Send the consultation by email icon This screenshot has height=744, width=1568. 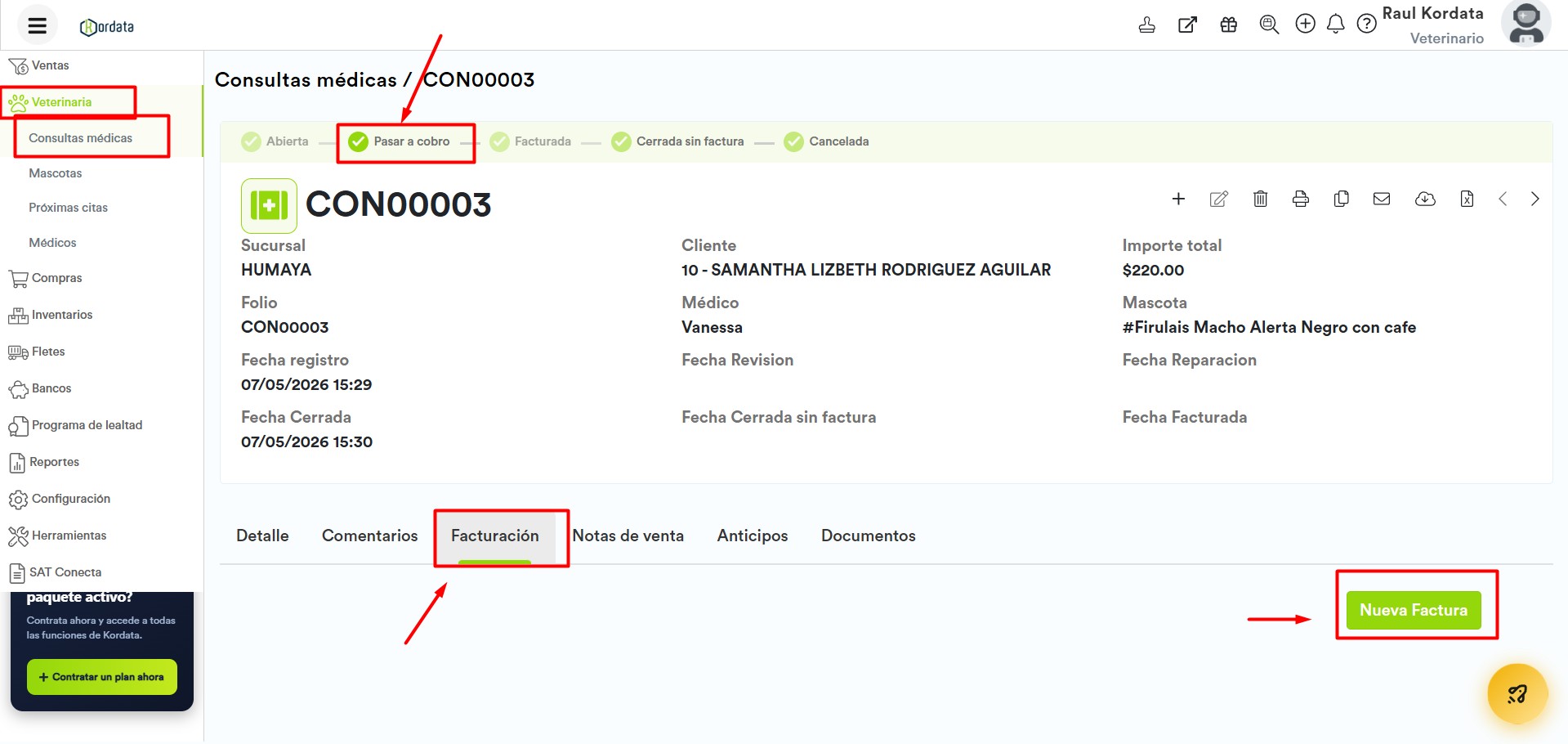pyautogui.click(x=1382, y=199)
